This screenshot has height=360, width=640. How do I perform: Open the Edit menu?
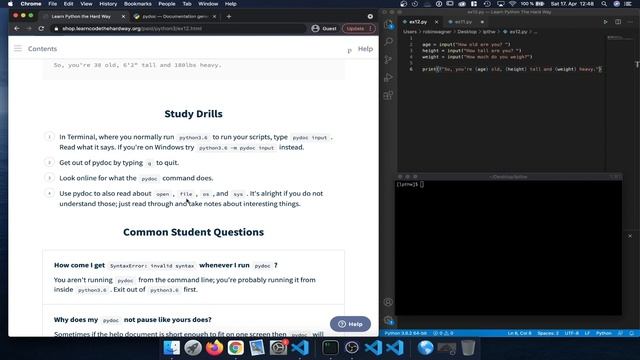tap(68, 4)
